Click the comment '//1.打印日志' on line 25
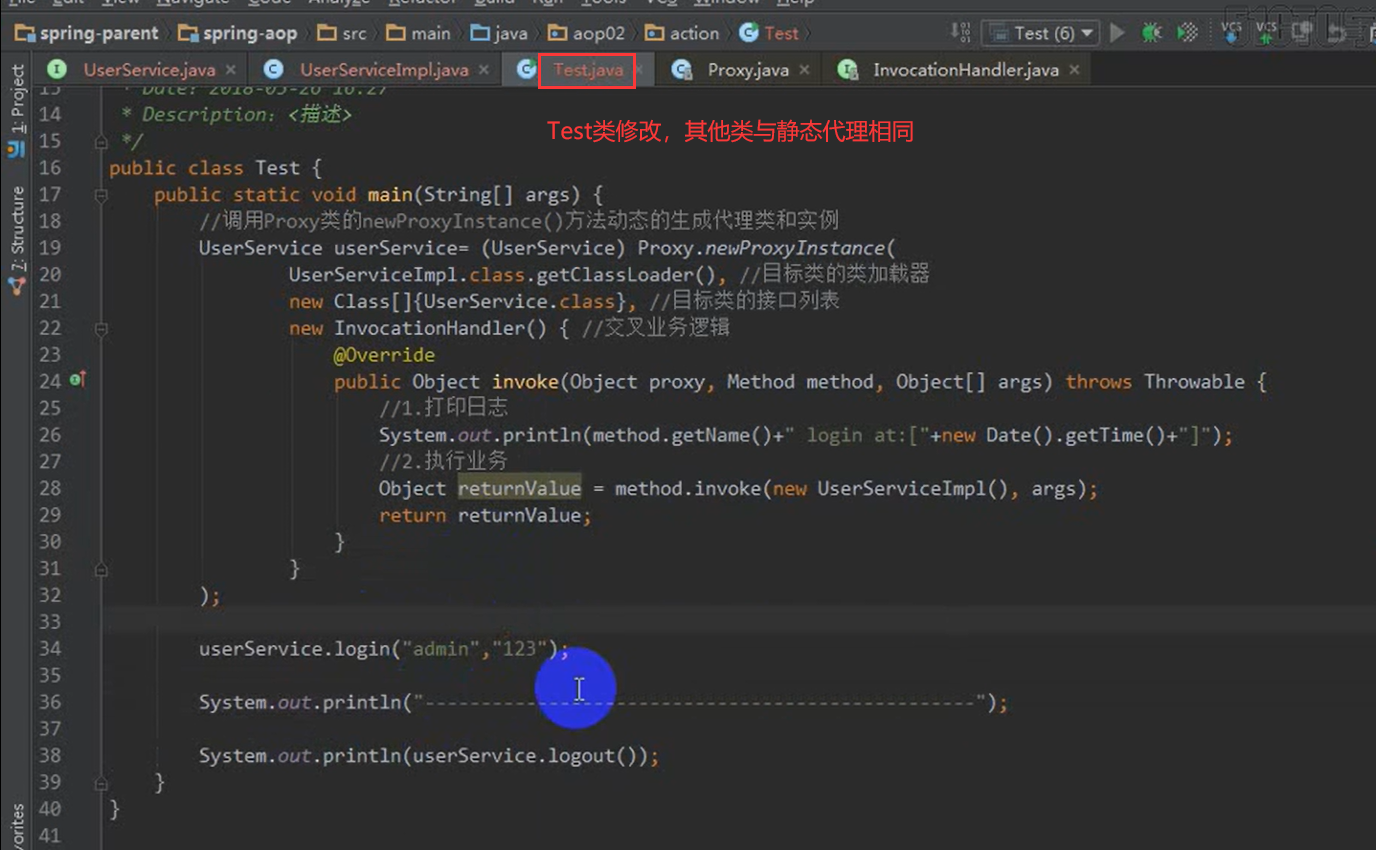The width and height of the screenshot is (1376, 850). (x=443, y=408)
